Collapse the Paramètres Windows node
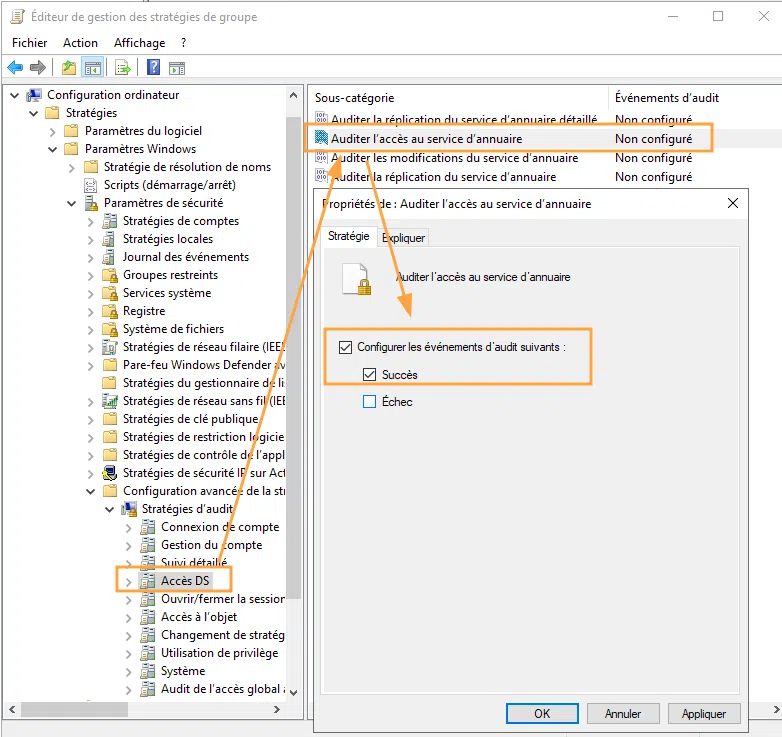 pyautogui.click(x=52, y=149)
